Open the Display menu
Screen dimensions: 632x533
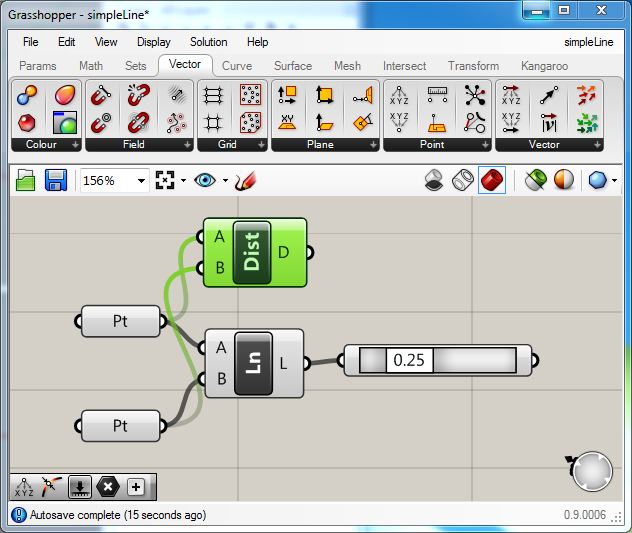click(154, 42)
